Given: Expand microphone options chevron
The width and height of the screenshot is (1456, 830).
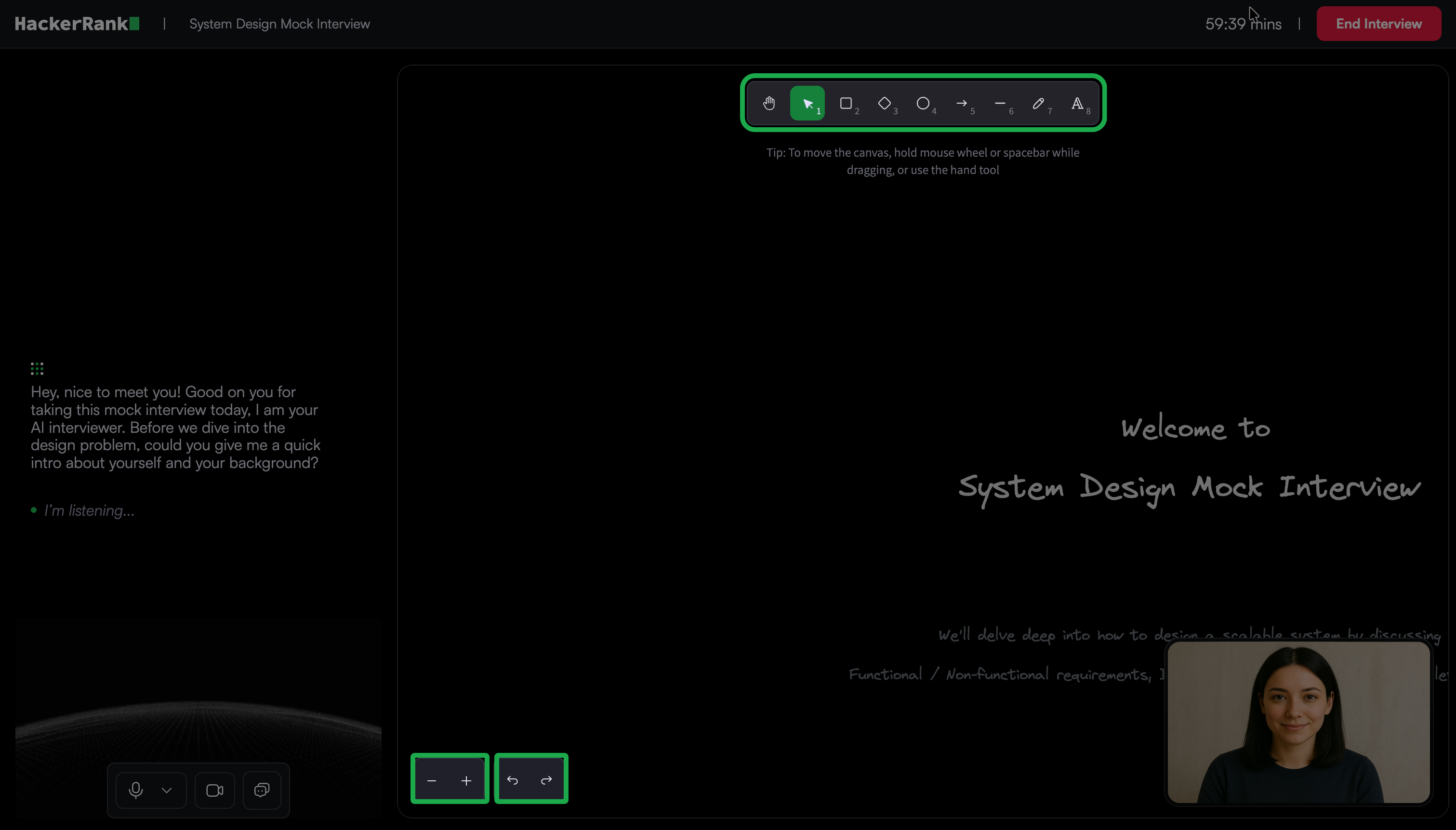Looking at the screenshot, I should coord(167,790).
